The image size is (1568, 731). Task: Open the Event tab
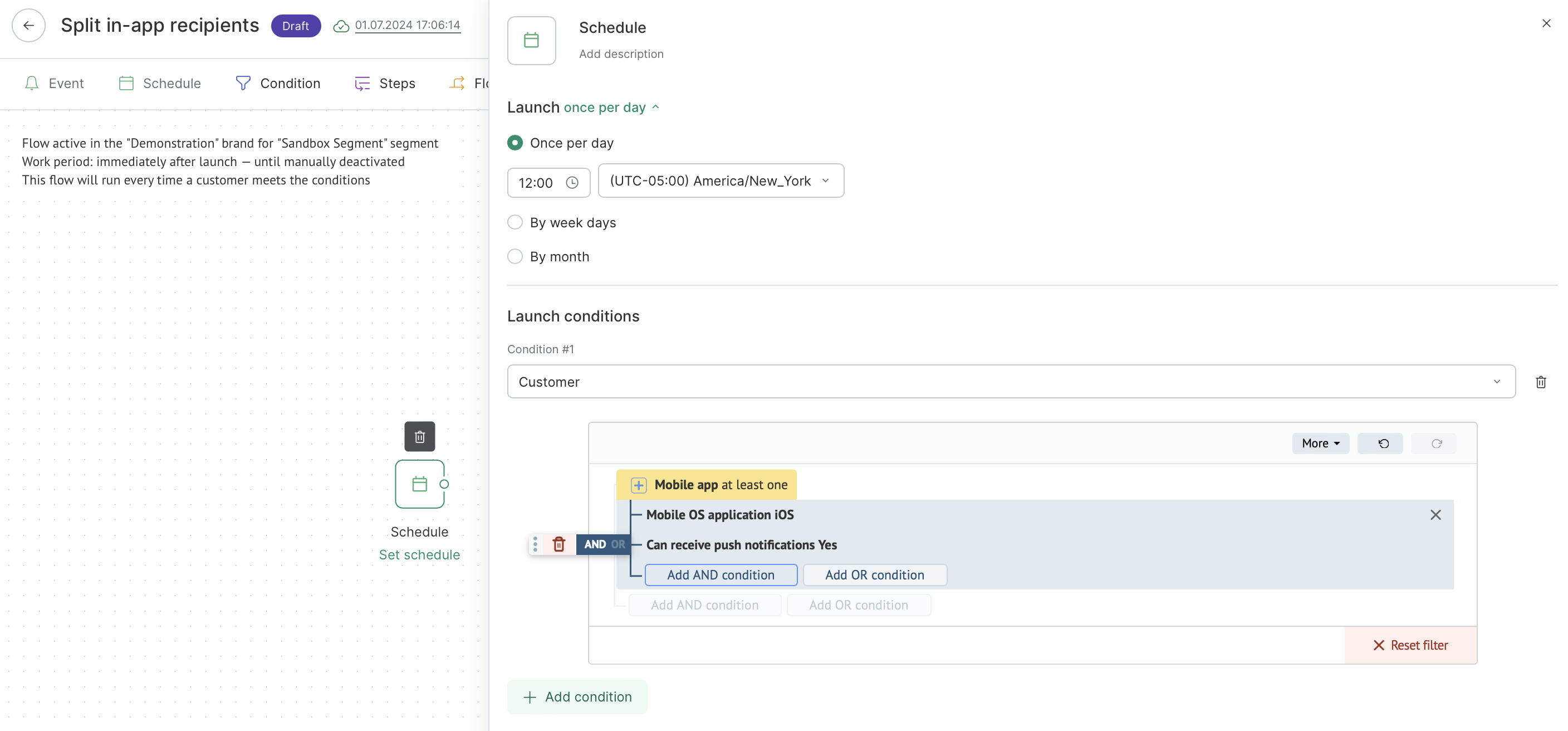[53, 84]
